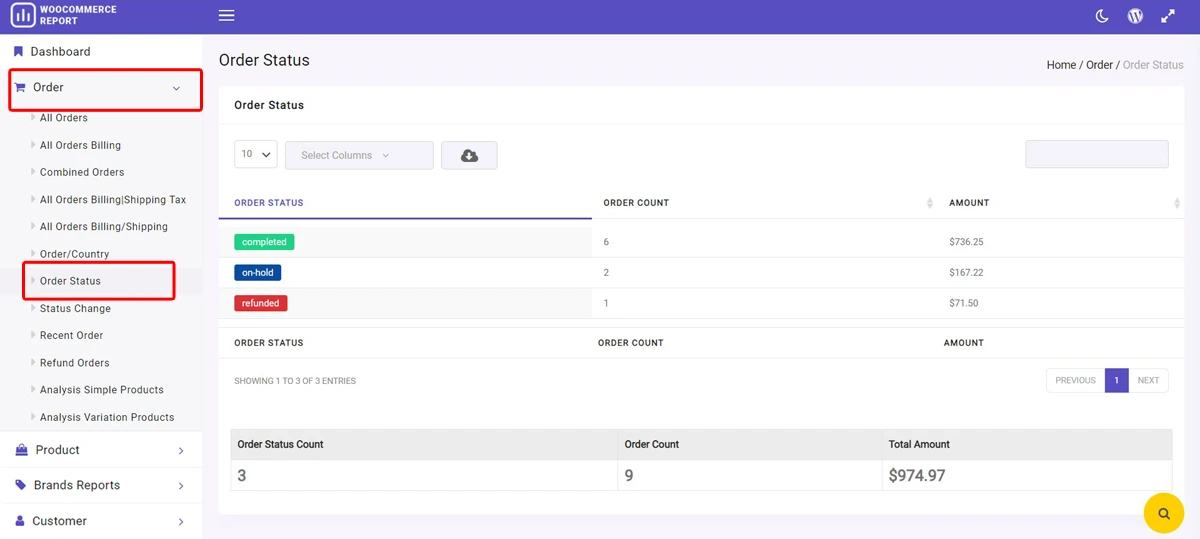Expand the Product menu section
This screenshot has height=539, width=1200.
[x=101, y=450]
